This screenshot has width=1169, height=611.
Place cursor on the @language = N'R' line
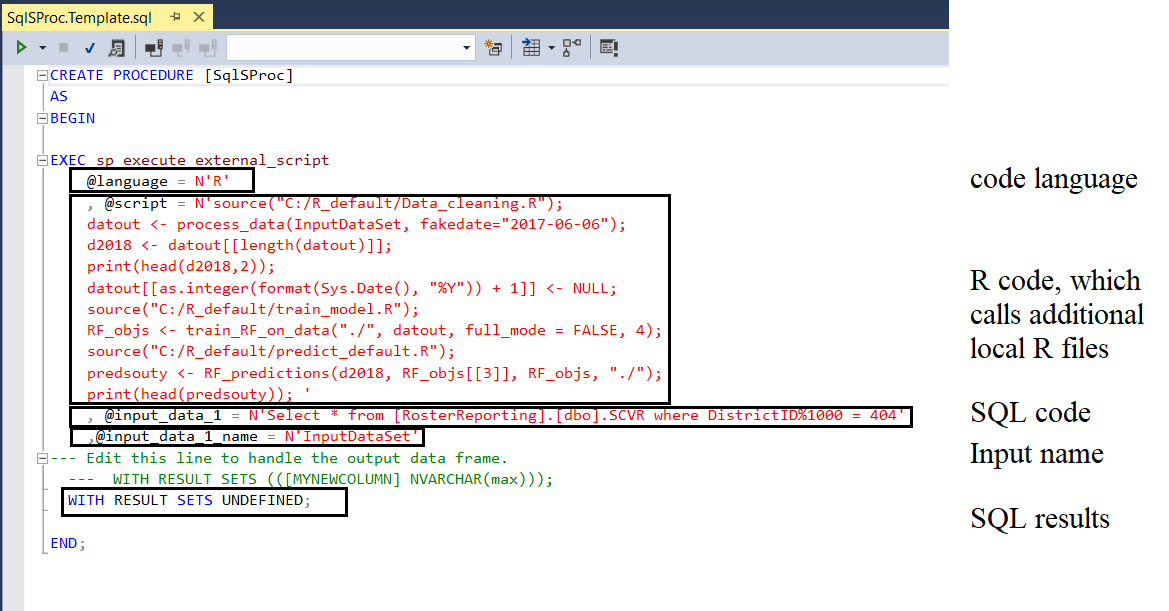point(160,180)
